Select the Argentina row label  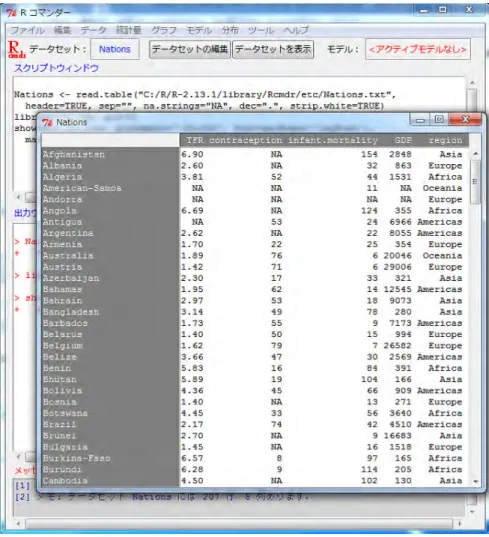[x=68, y=233]
